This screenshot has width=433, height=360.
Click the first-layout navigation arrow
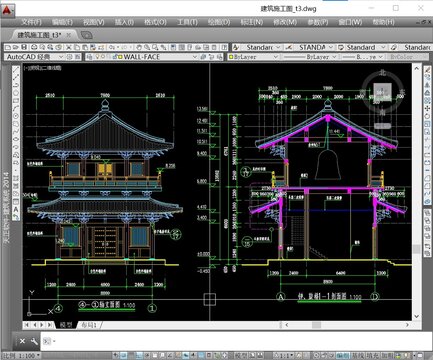click(x=27, y=325)
